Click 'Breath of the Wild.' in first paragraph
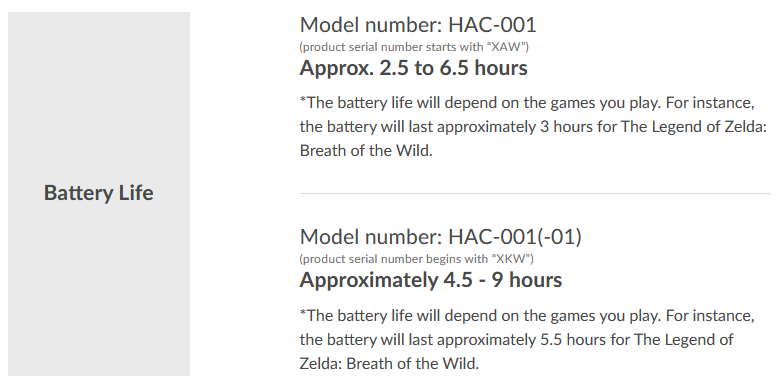Viewport: 779px width, 391px height. pos(366,151)
